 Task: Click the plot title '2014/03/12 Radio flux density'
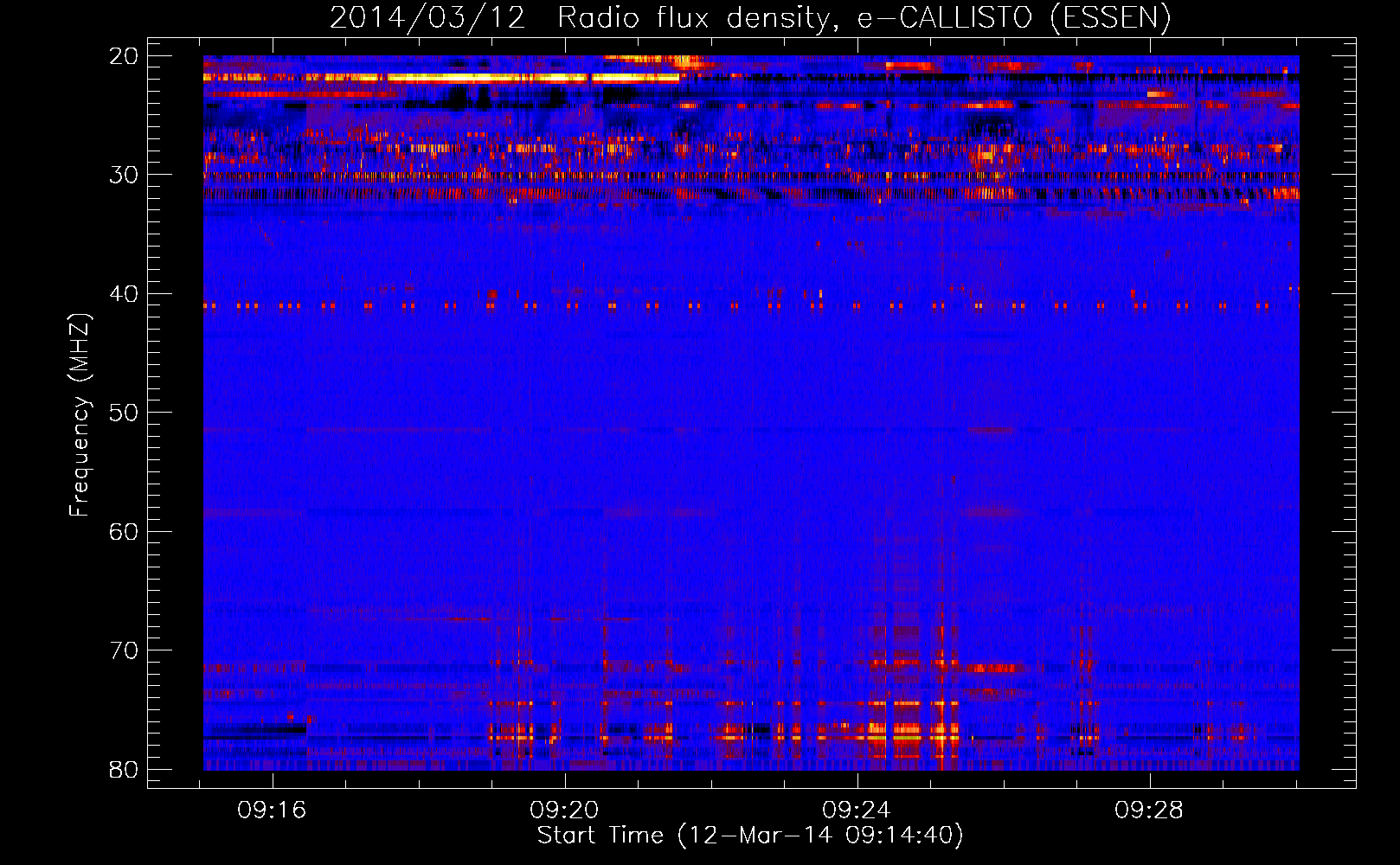coord(750,17)
